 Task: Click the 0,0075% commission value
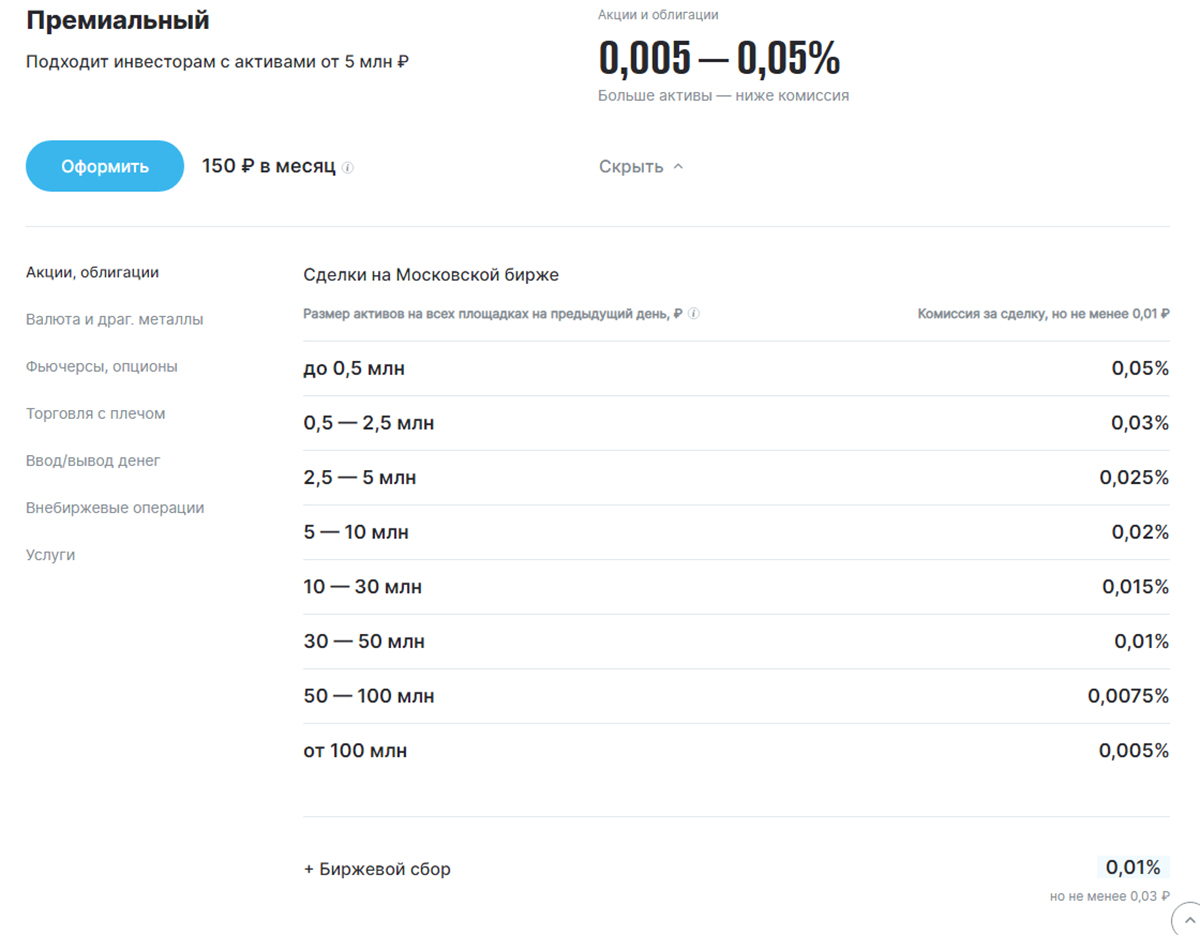(x=1128, y=696)
